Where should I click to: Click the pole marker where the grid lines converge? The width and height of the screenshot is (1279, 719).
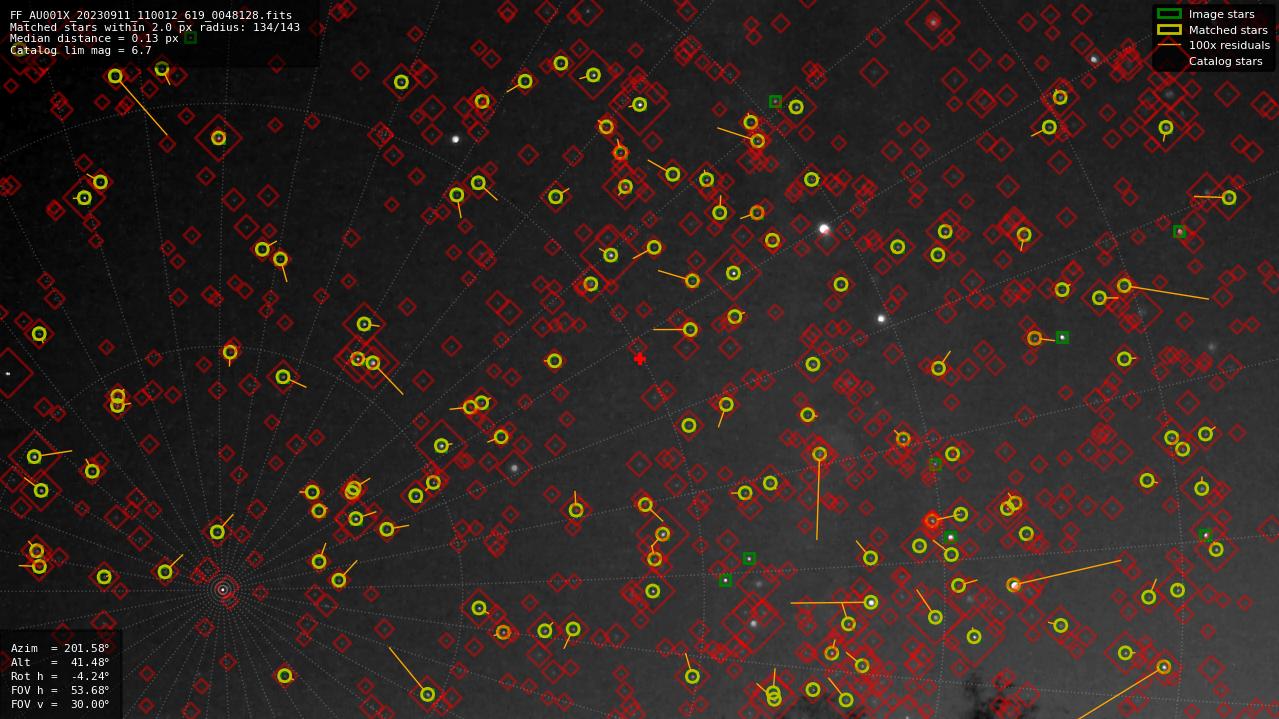[x=223, y=590]
